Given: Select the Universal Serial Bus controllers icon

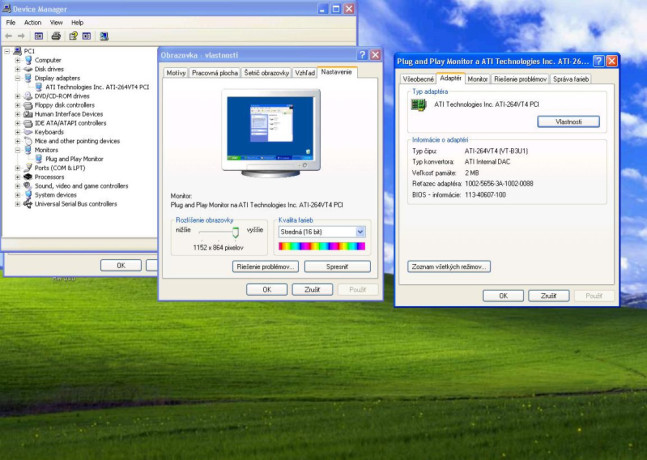Looking at the screenshot, I should [28, 204].
